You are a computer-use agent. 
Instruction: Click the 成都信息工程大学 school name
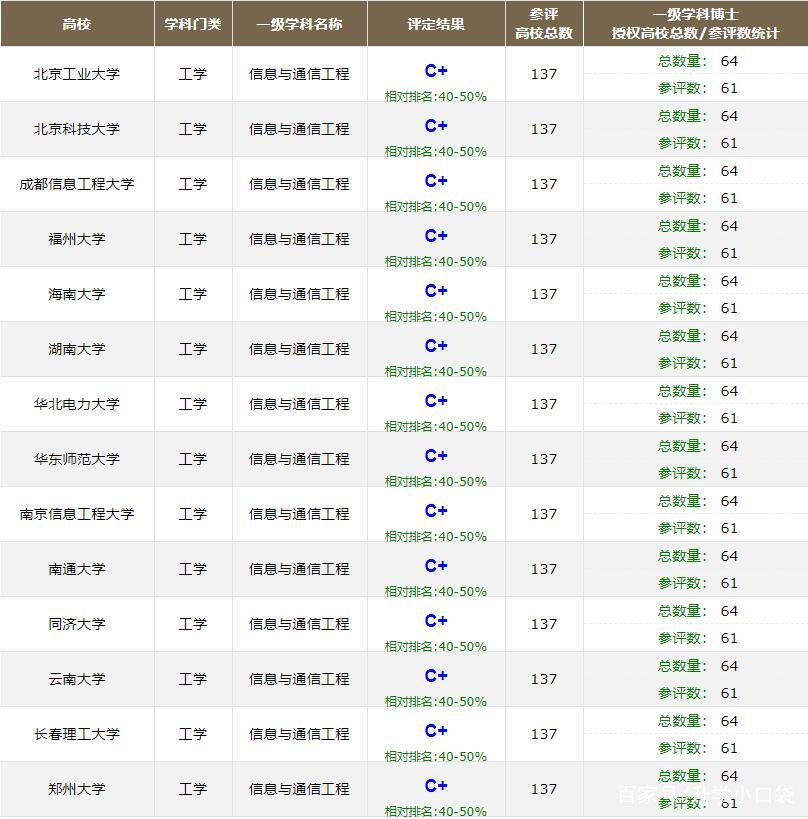[77, 184]
